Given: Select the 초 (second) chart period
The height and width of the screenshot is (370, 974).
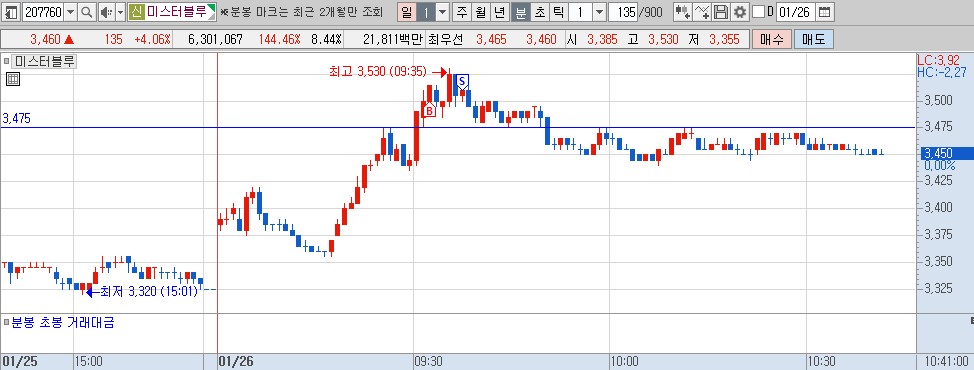Looking at the screenshot, I should [x=539, y=11].
